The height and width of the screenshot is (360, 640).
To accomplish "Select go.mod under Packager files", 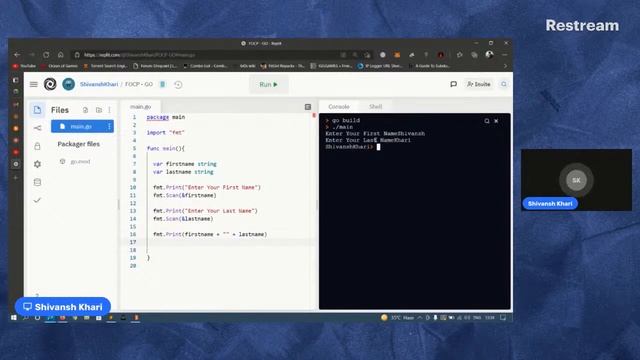I will pyautogui.click(x=80, y=162).
